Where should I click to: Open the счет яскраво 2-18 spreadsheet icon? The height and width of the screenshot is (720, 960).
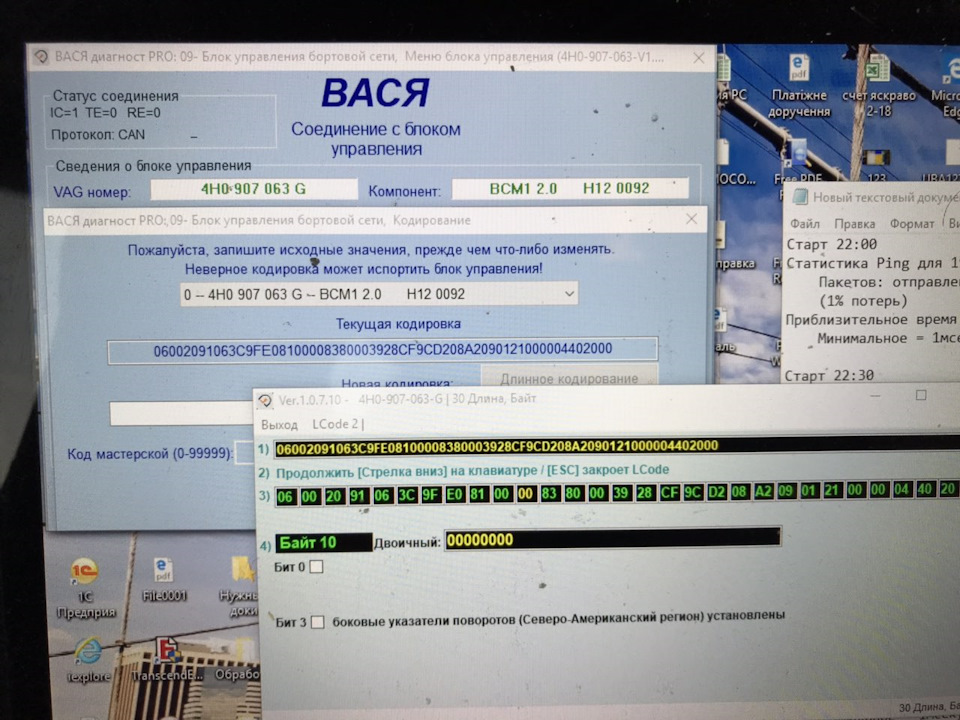tap(878, 86)
